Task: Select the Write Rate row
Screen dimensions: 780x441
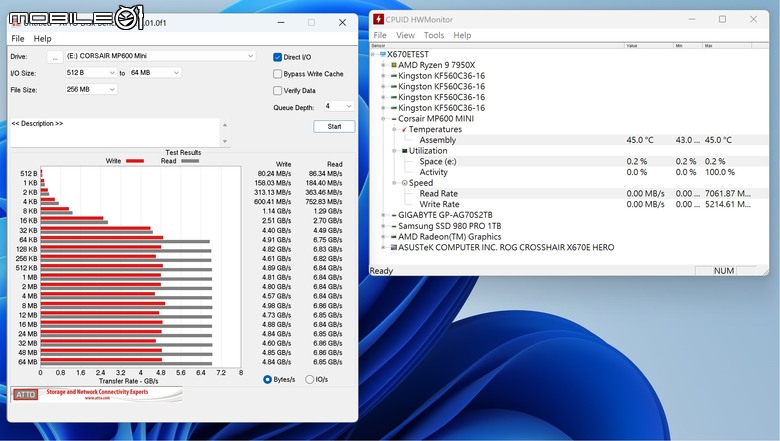Action: tap(569, 204)
